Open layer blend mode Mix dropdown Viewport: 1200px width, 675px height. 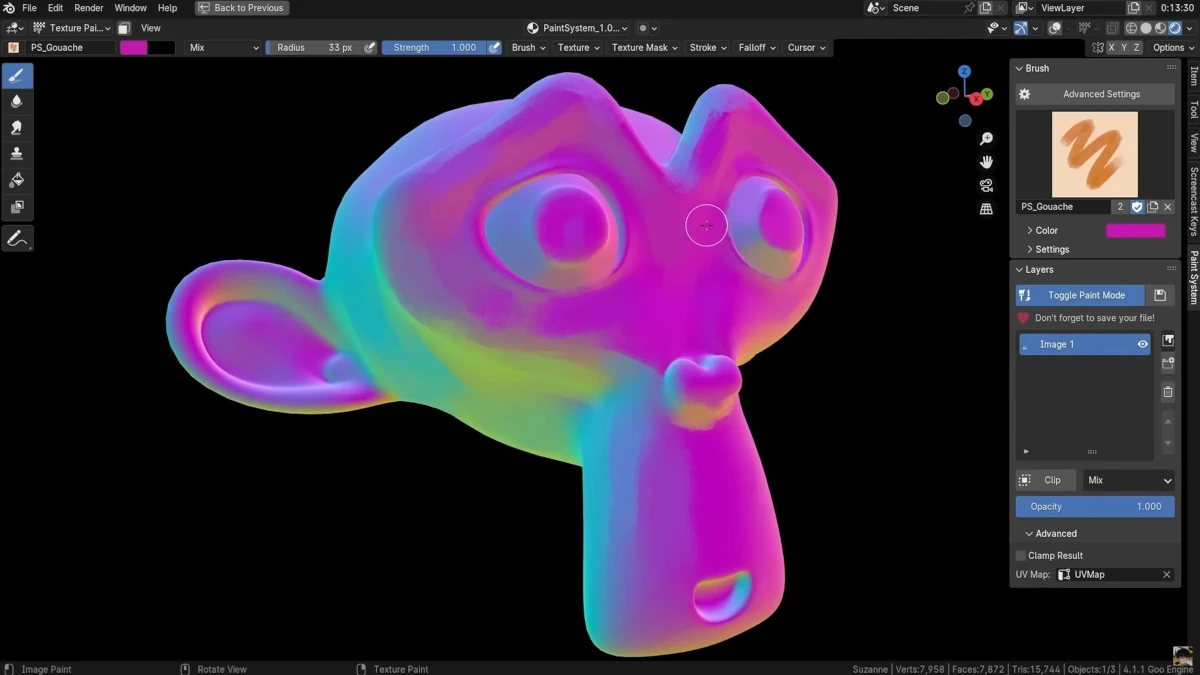pyautogui.click(x=1129, y=480)
